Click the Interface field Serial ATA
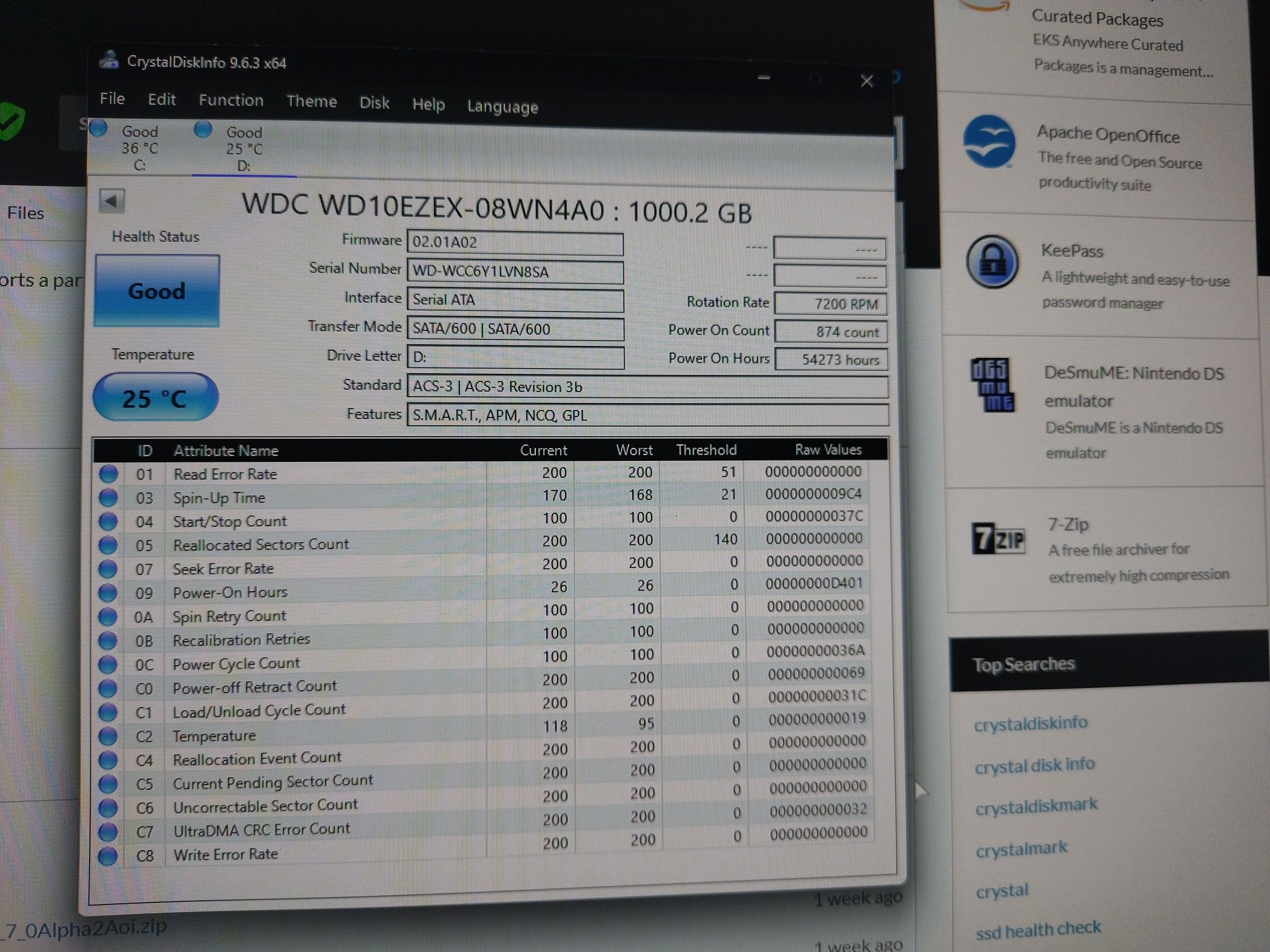Screen dimensions: 1270x952 point(515,300)
